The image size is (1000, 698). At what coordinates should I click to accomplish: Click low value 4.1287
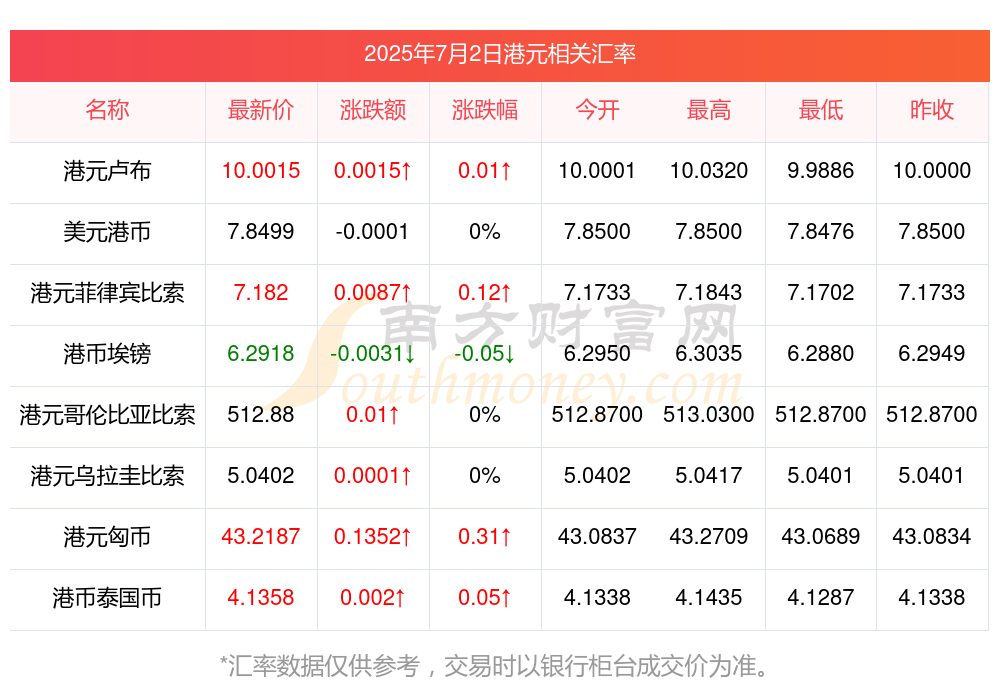tap(821, 598)
